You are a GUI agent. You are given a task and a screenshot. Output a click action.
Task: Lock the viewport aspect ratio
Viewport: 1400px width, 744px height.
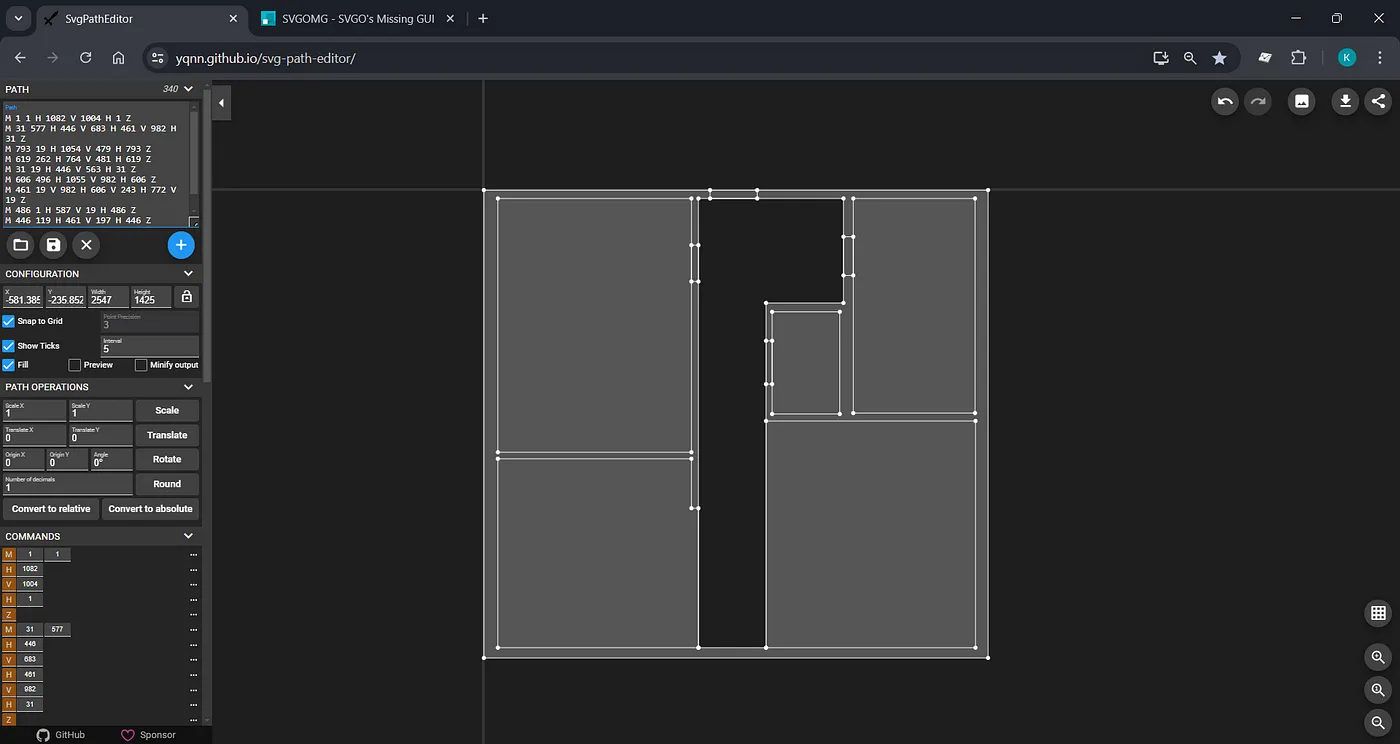186,297
